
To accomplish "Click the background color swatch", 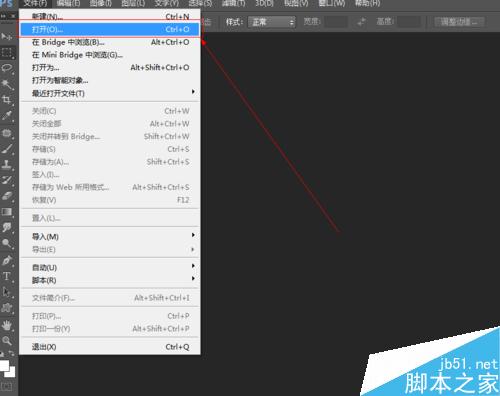I will (x=12, y=373).
